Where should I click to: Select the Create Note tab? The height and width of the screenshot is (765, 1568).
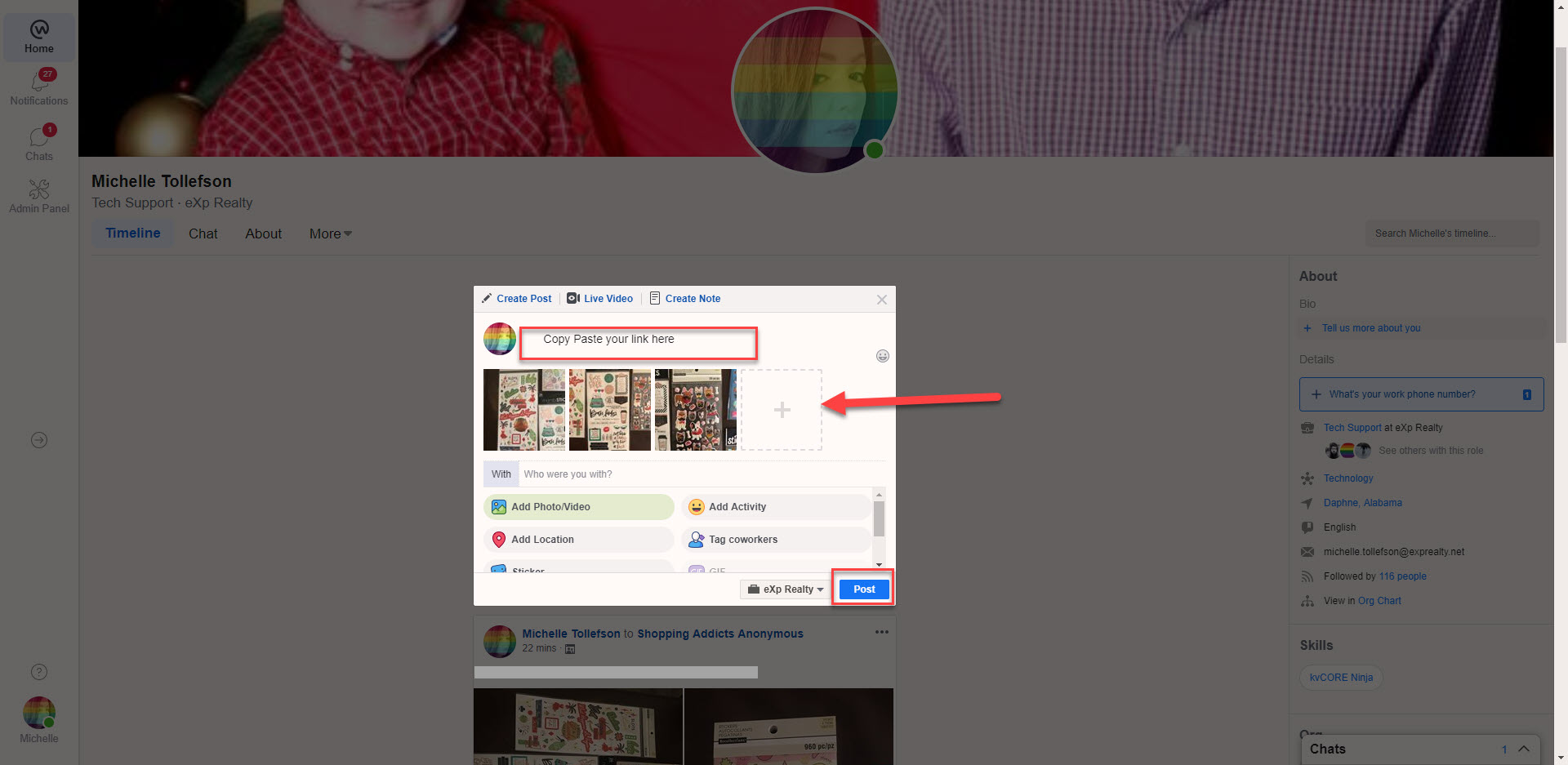coord(685,299)
